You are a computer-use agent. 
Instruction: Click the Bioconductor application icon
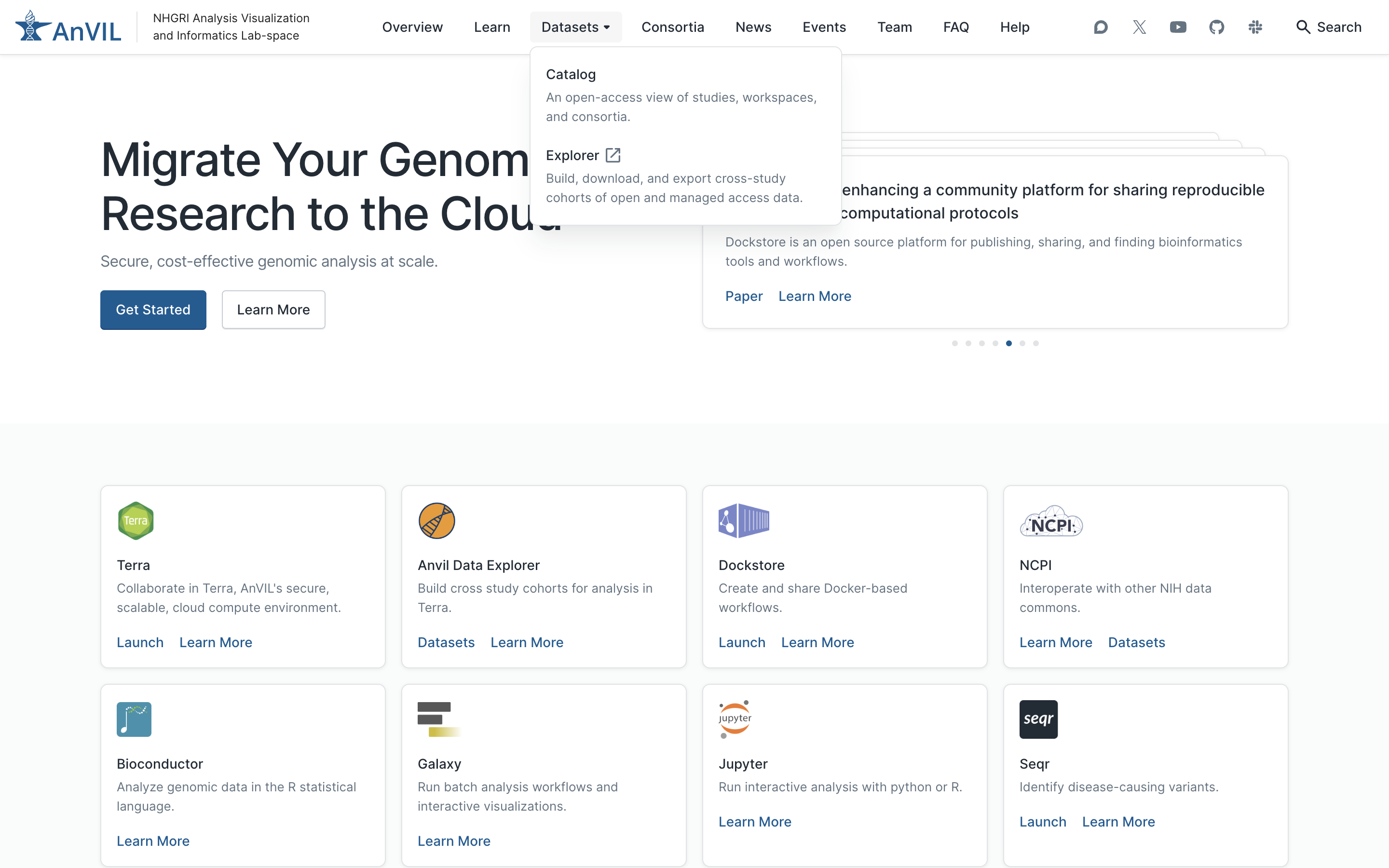point(134,718)
